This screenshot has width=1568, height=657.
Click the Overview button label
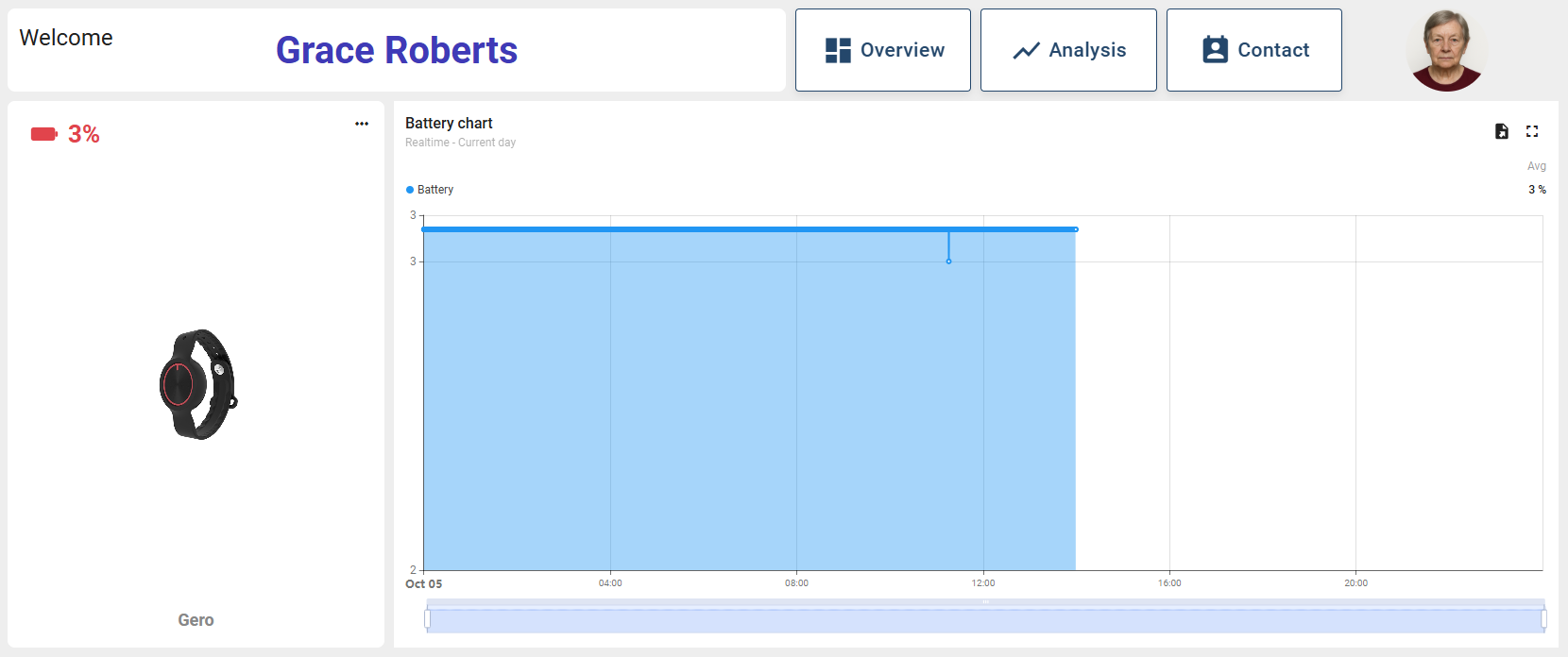902,50
